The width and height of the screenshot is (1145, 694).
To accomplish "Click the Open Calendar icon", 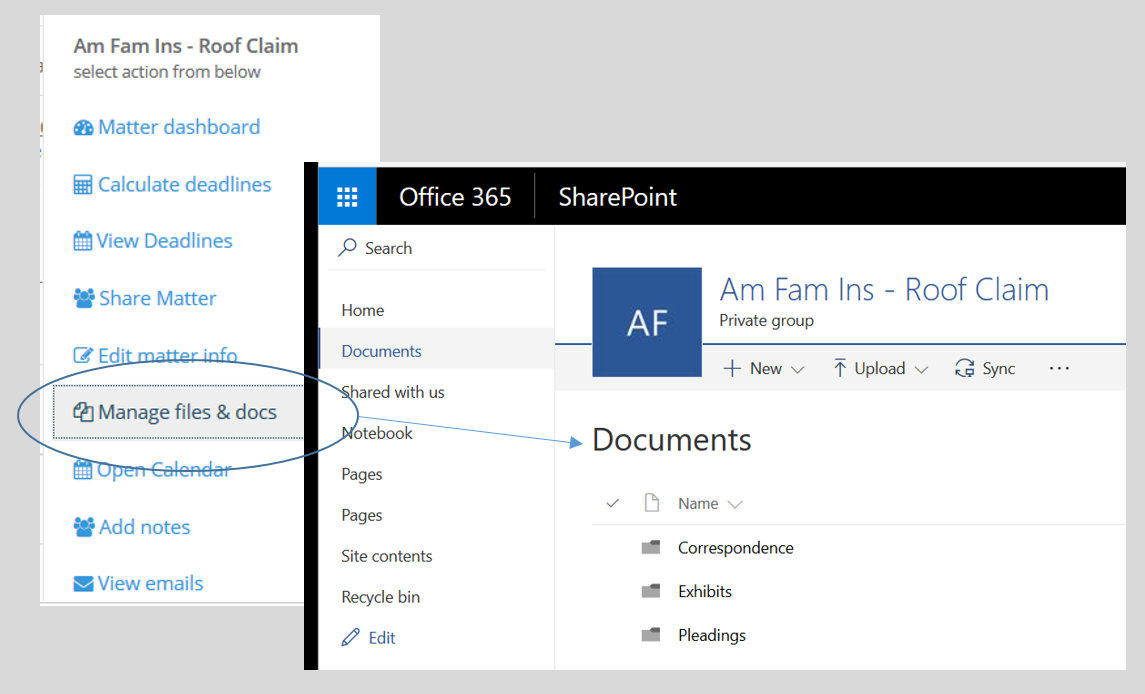I will pyautogui.click(x=84, y=469).
